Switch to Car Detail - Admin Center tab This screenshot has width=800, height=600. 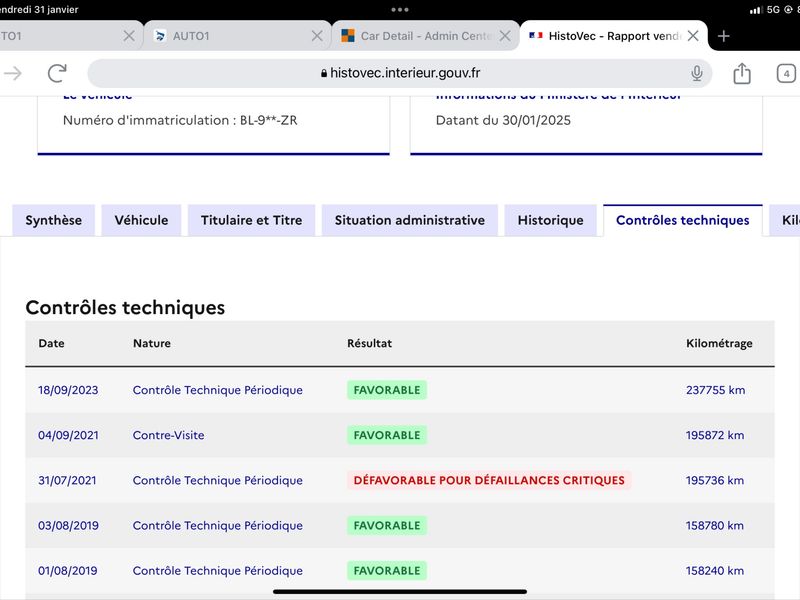point(426,36)
